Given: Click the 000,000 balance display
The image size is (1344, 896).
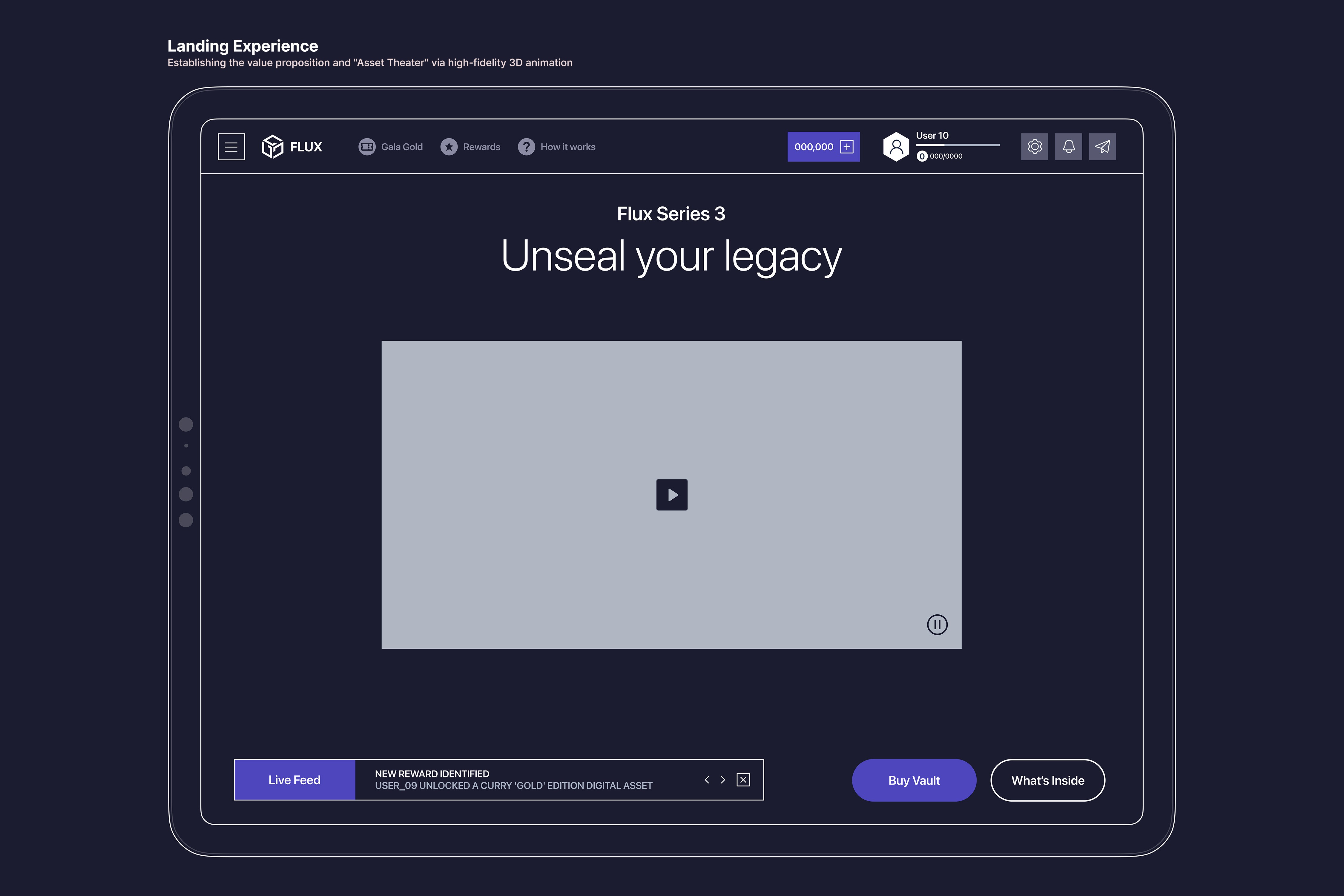Looking at the screenshot, I should pyautogui.click(x=813, y=147).
